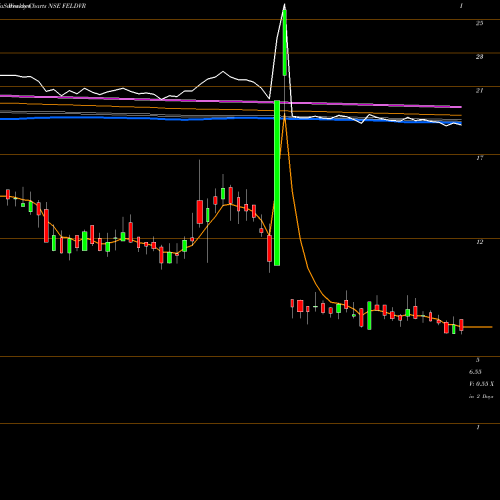Select the 12 price axis label
500x500 pixels.
pyautogui.click(x=479, y=242)
